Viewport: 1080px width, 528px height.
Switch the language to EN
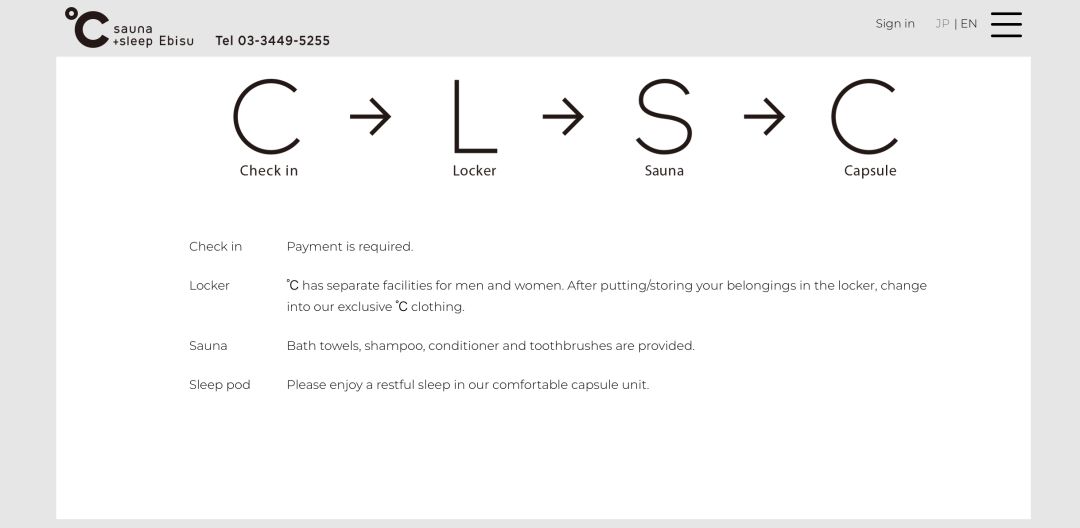[969, 24]
